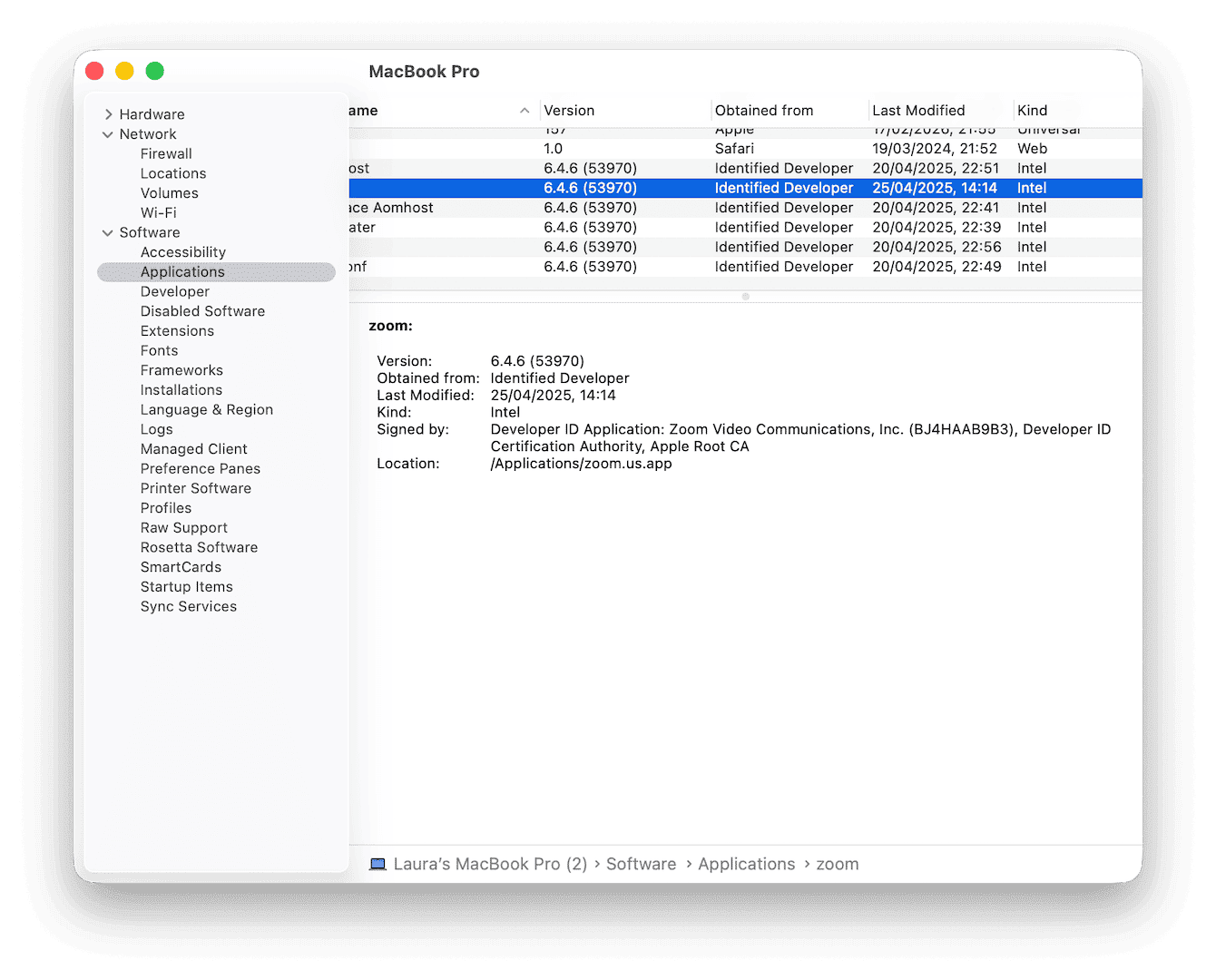Select Frameworks in sidebar
Viewport: 1216px width, 980px height.
181,370
